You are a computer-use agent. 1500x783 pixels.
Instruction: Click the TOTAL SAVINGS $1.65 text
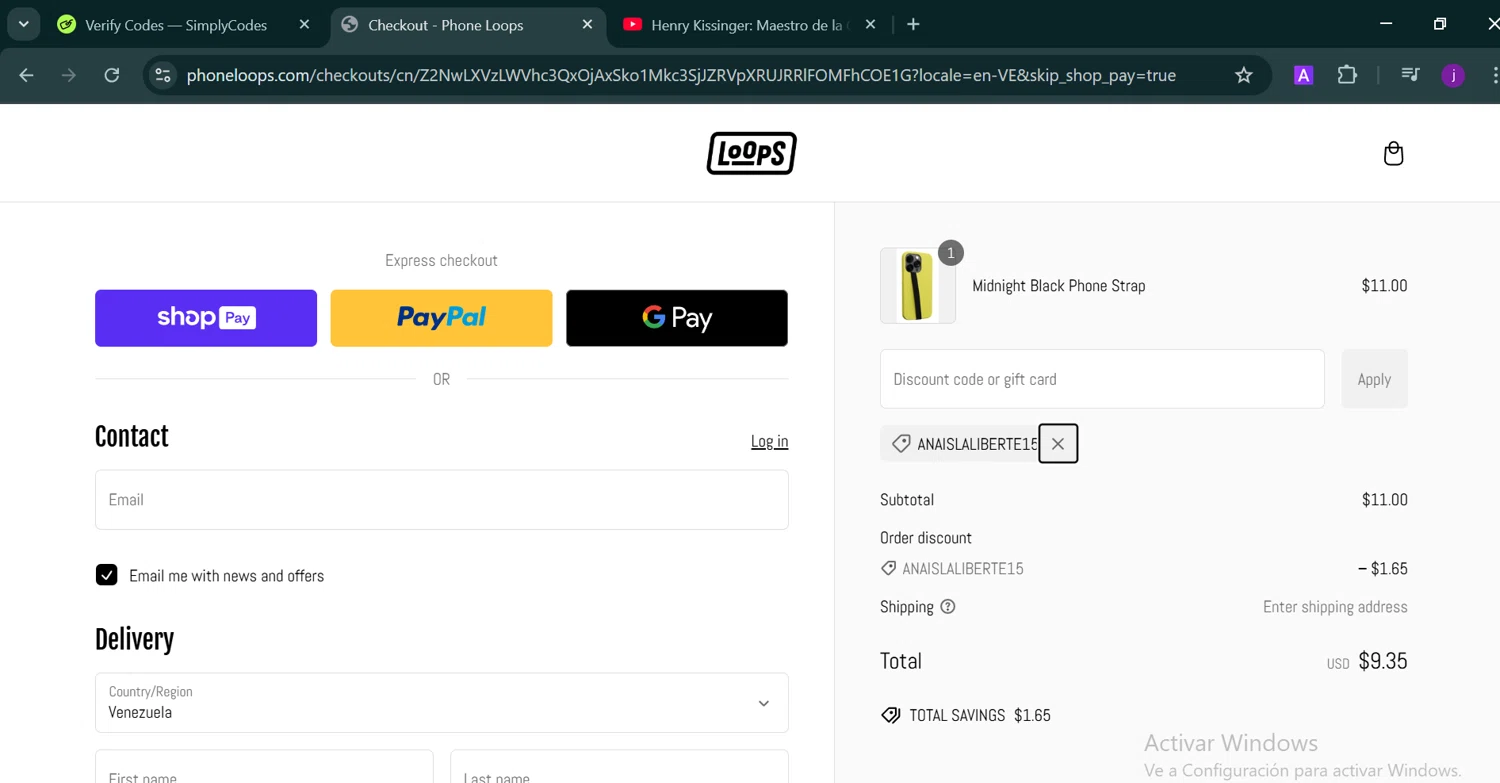979,715
